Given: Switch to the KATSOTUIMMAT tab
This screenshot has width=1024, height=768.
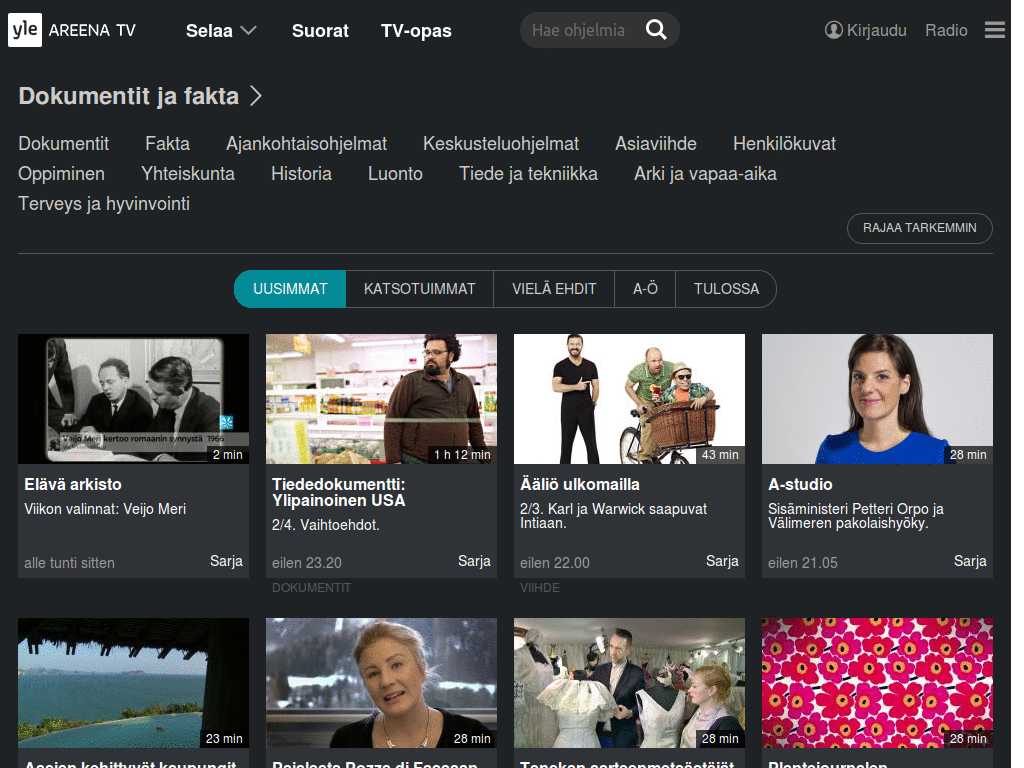Looking at the screenshot, I should [419, 289].
